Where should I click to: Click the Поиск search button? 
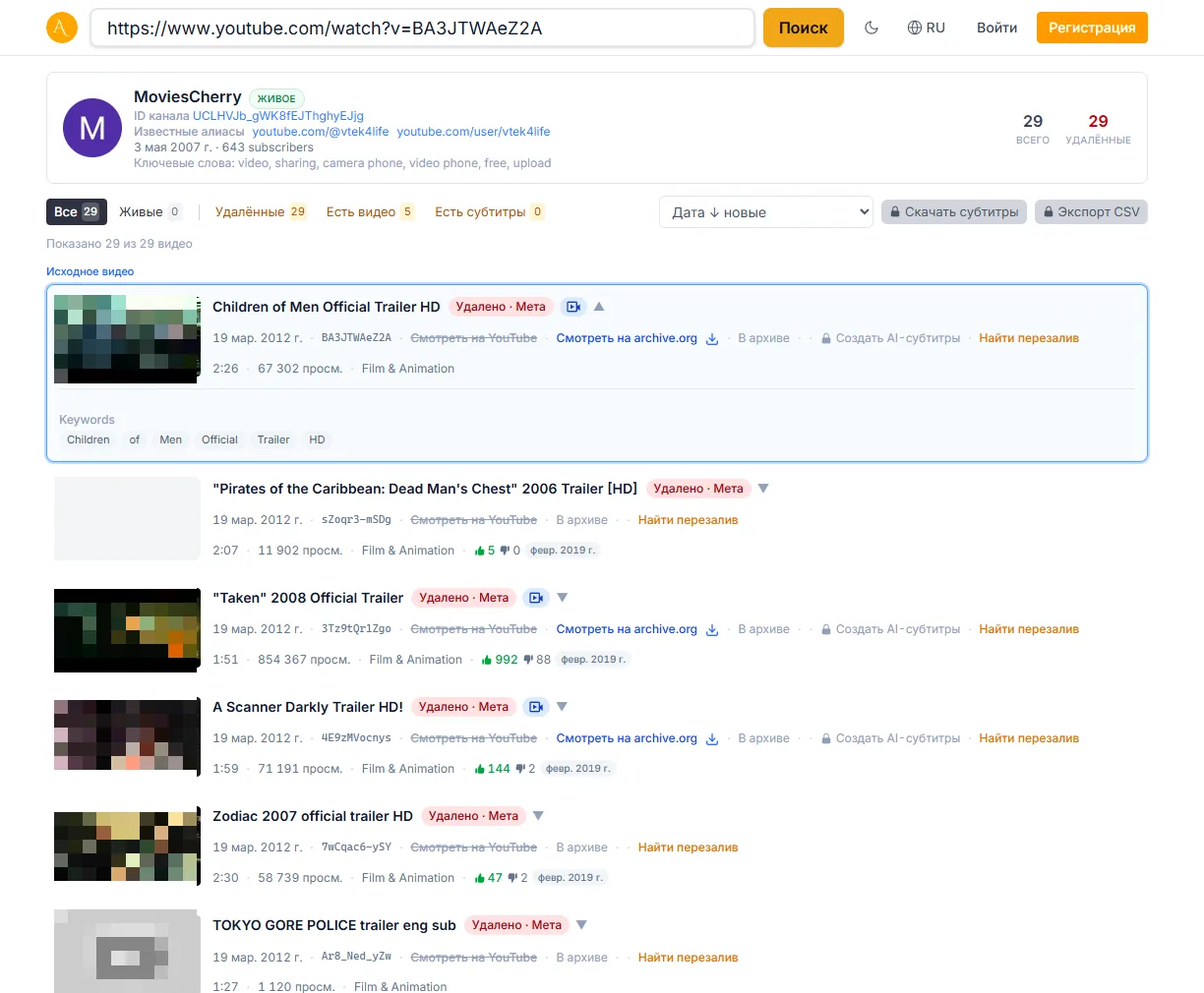tap(804, 28)
